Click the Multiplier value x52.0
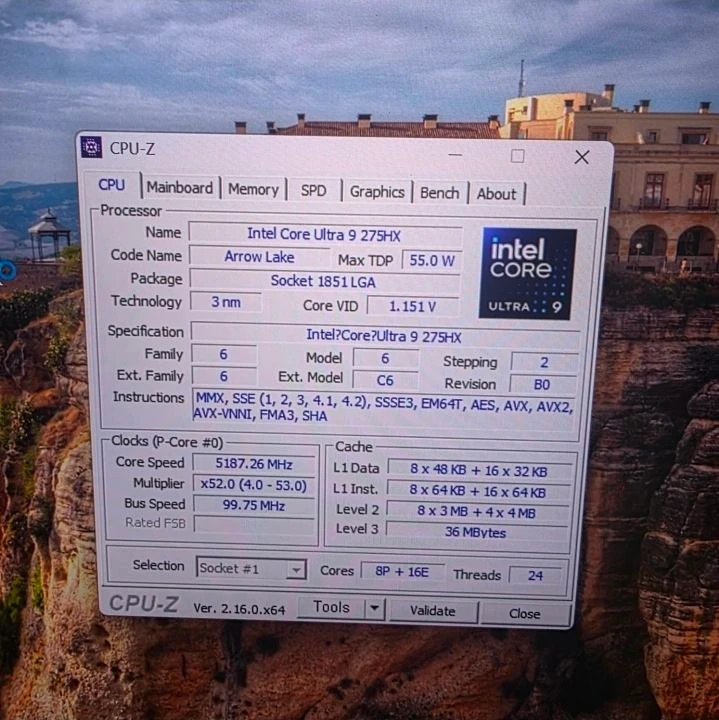 click(254, 485)
